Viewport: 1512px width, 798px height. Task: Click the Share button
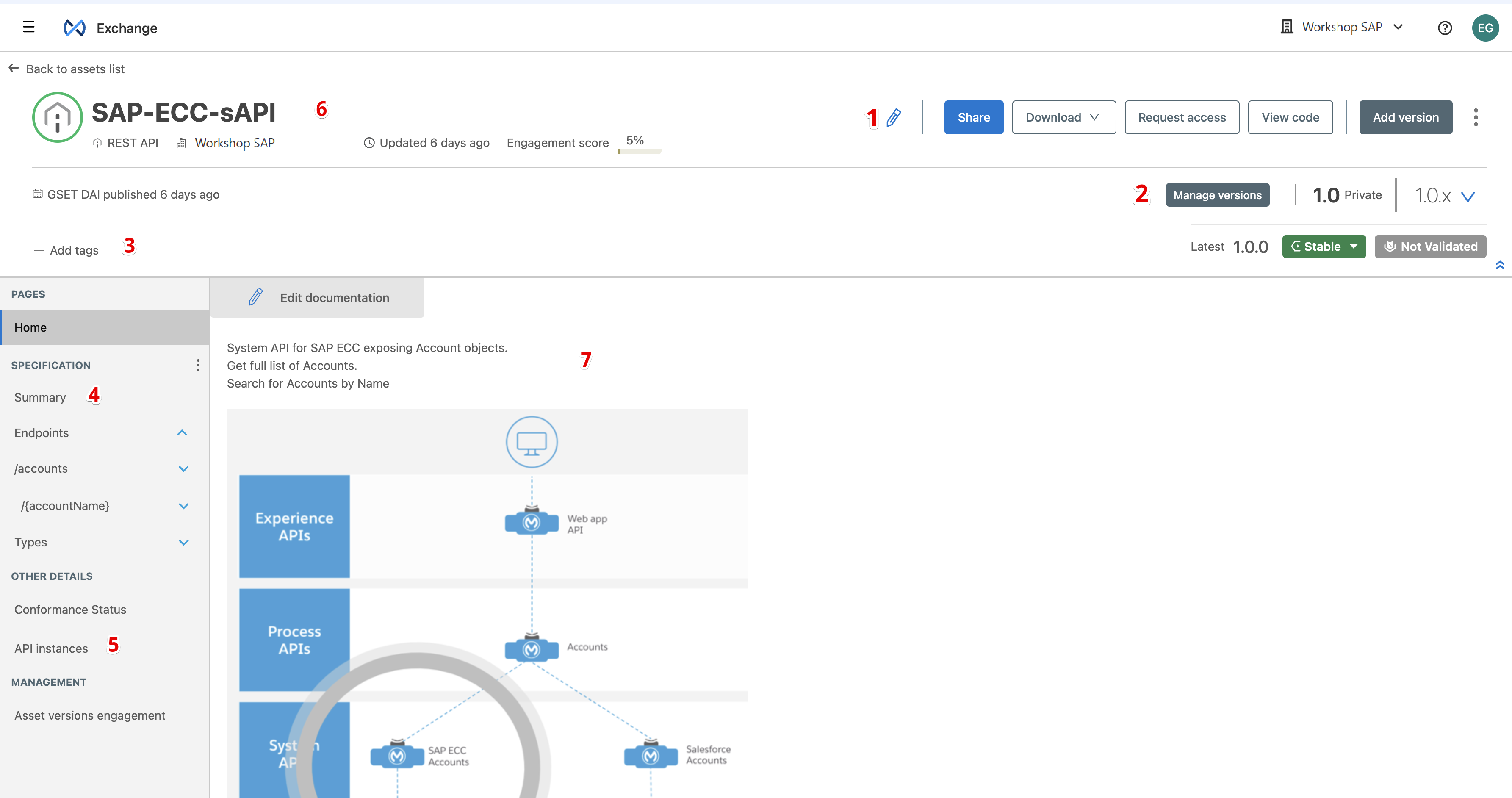pos(974,117)
